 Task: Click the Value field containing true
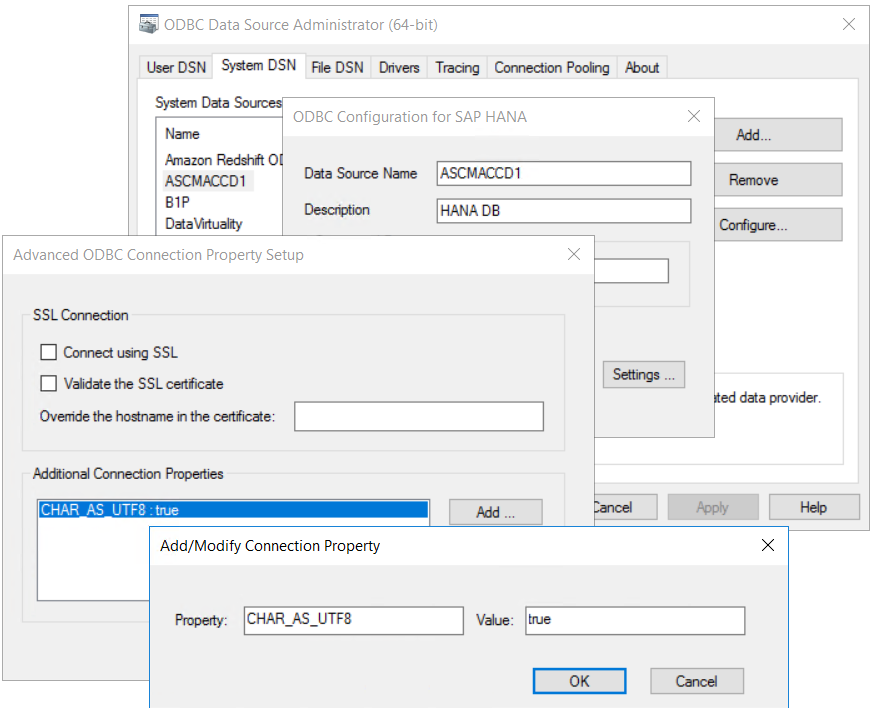coord(635,620)
